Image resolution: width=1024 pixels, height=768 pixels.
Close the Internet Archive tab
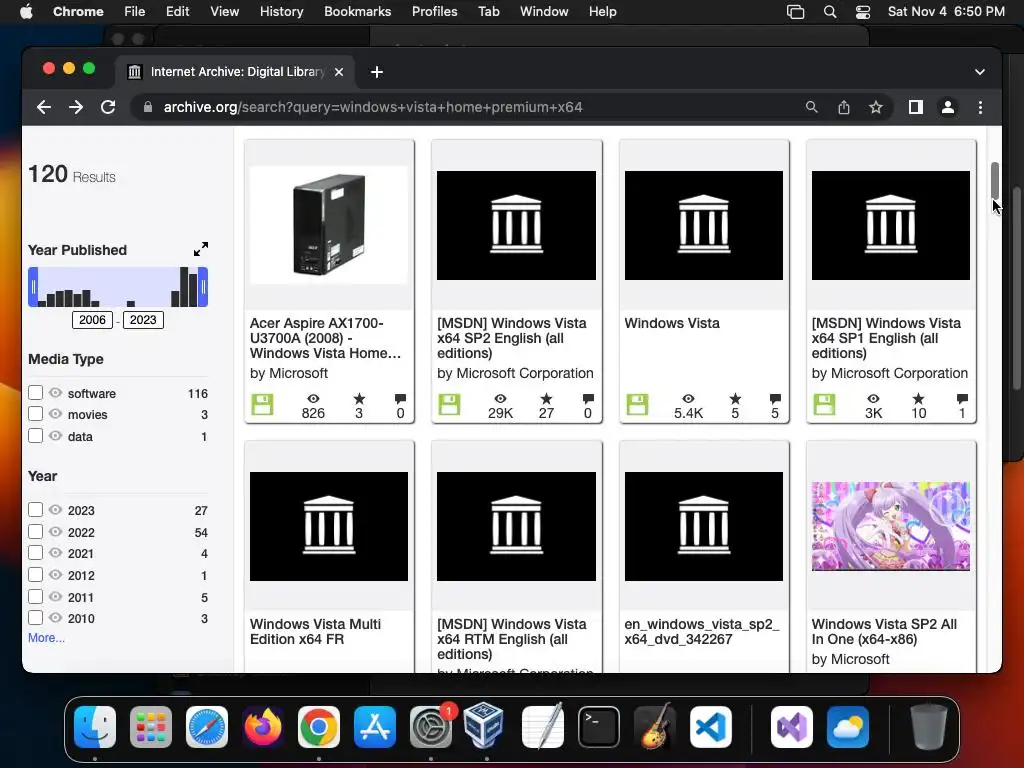pyautogui.click(x=339, y=72)
